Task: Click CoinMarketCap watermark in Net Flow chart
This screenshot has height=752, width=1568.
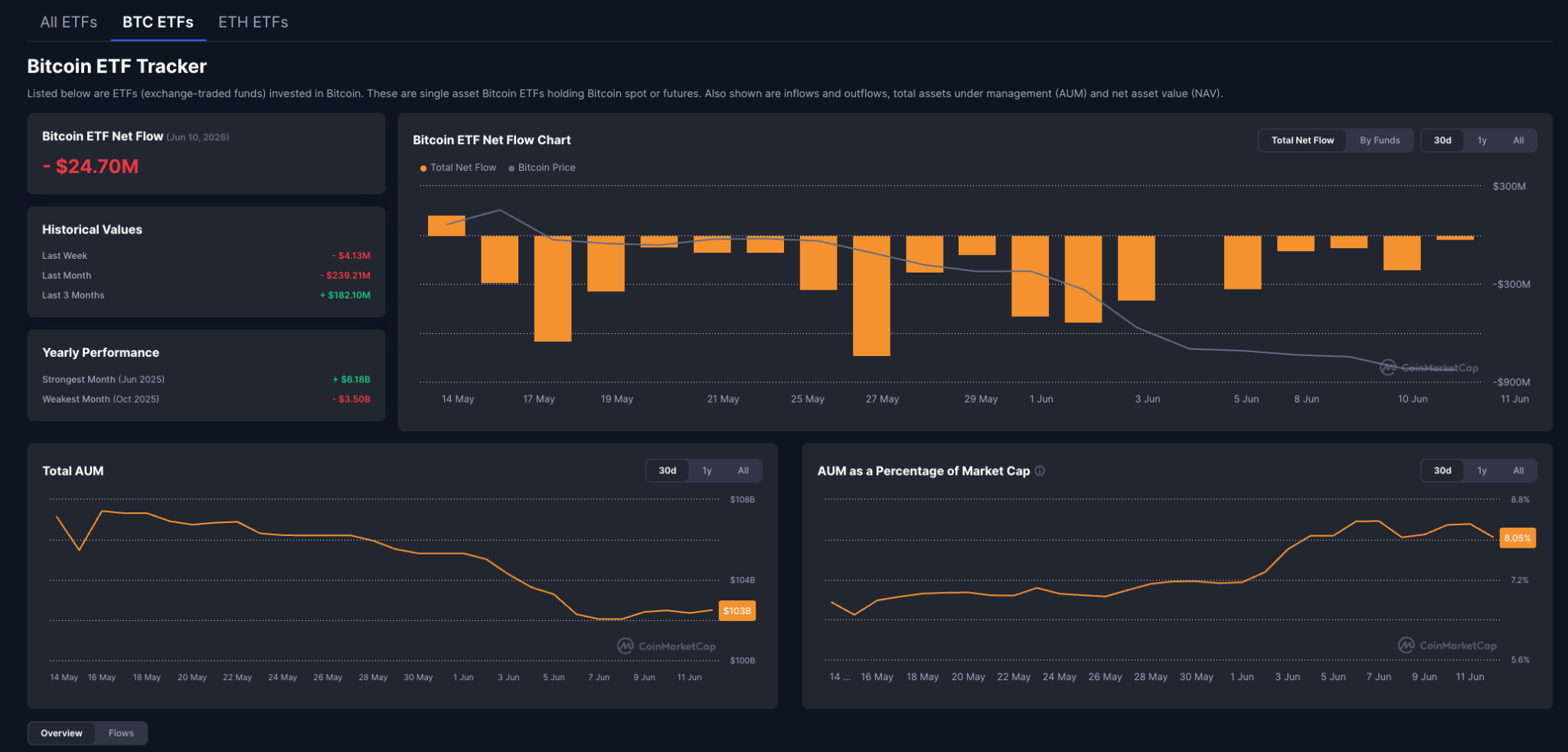Action: 1429,368
